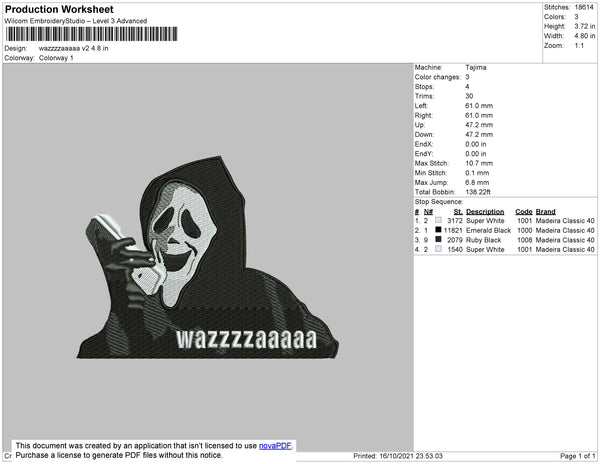Open the novaPDF link in the notice

pos(275,446)
